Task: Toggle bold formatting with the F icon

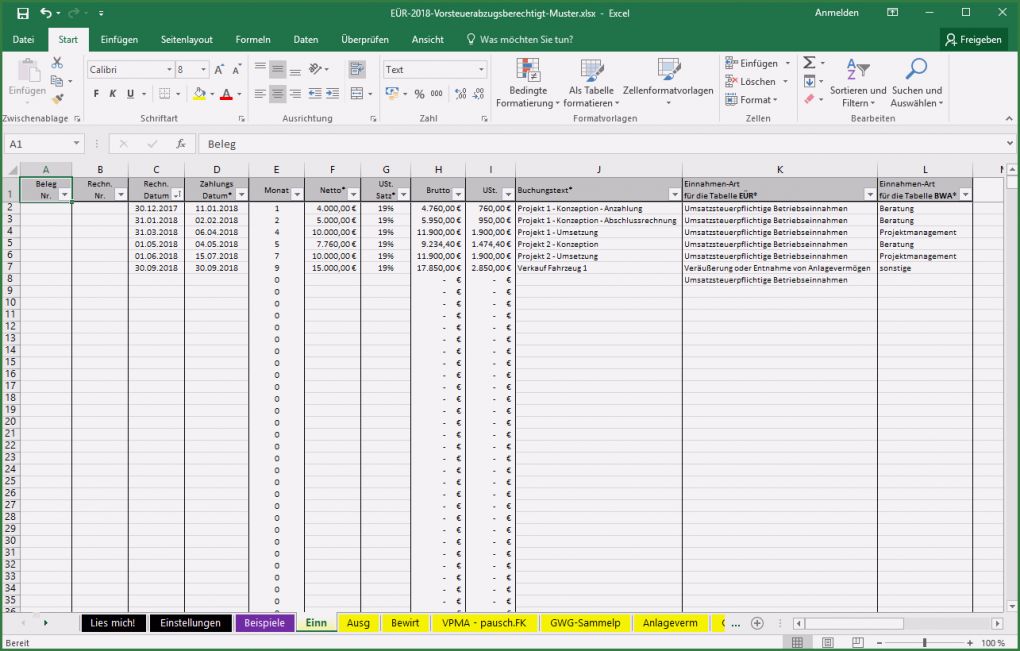Action: [x=95, y=93]
